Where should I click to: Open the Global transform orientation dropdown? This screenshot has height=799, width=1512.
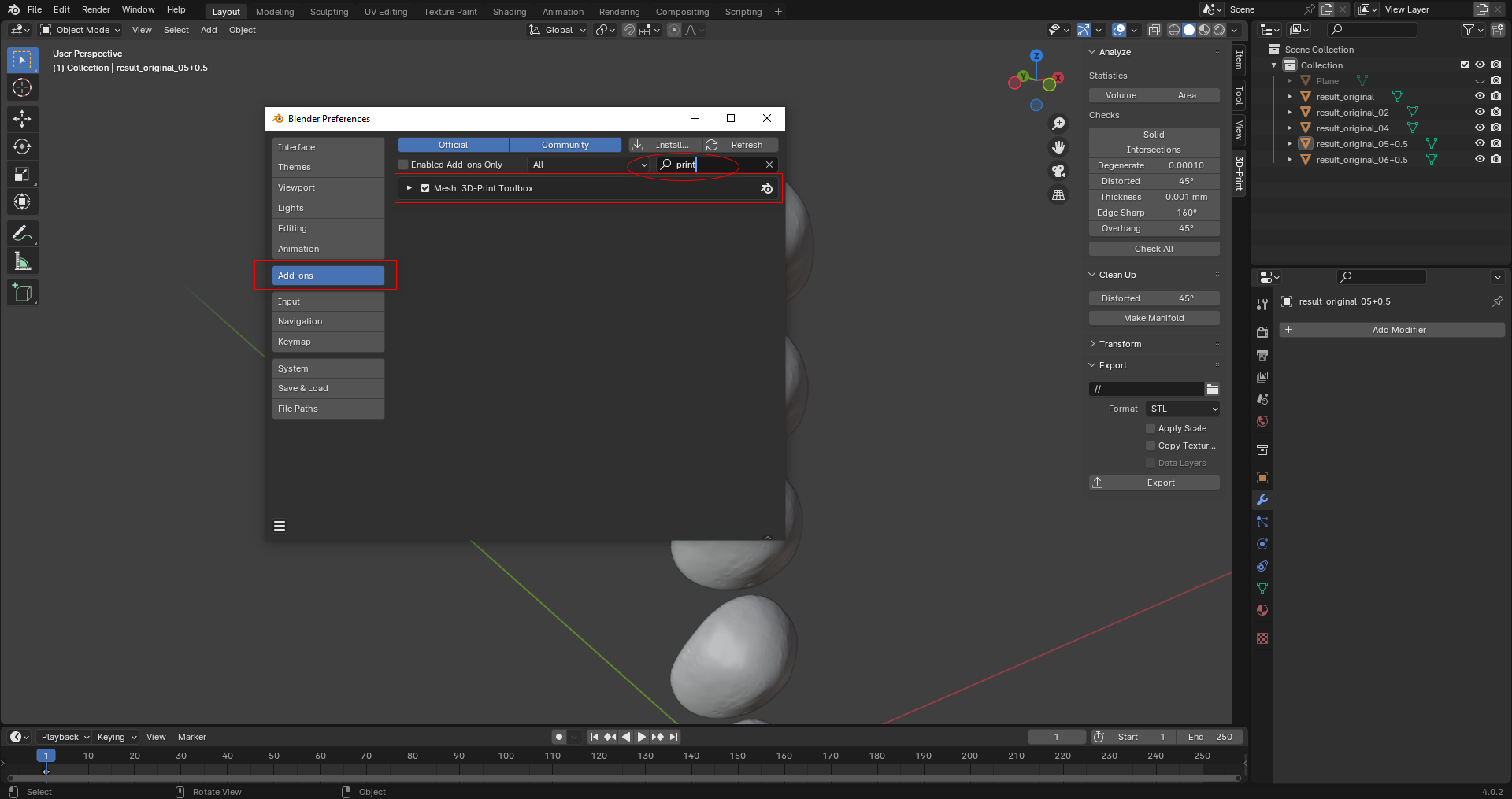click(558, 30)
